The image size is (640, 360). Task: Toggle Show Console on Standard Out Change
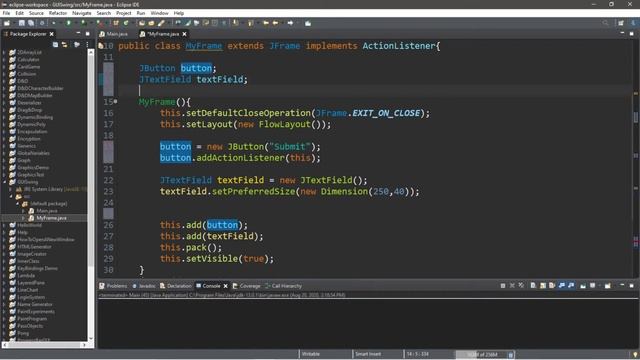562,286
